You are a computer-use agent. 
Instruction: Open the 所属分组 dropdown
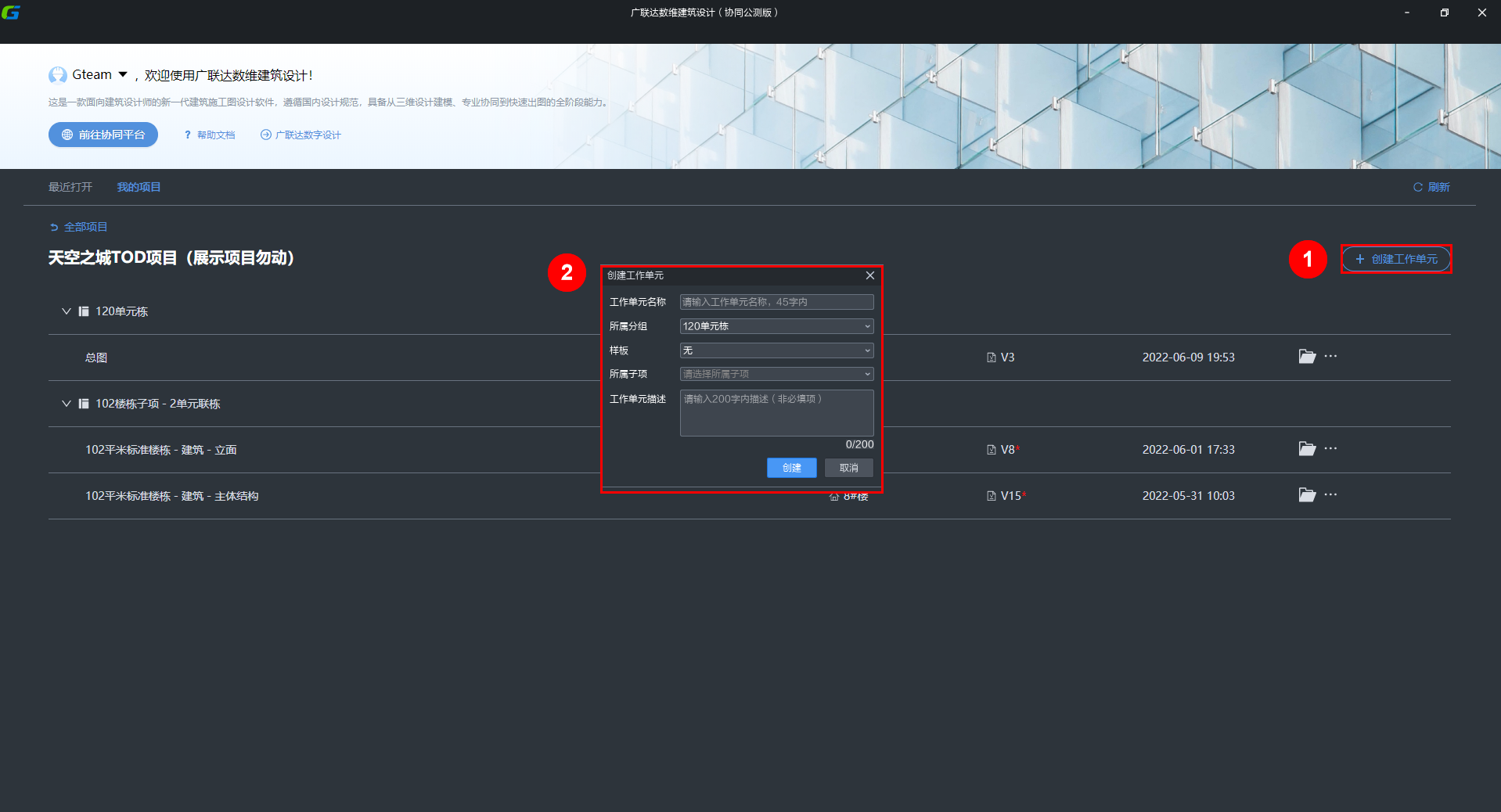pyautogui.click(x=776, y=326)
